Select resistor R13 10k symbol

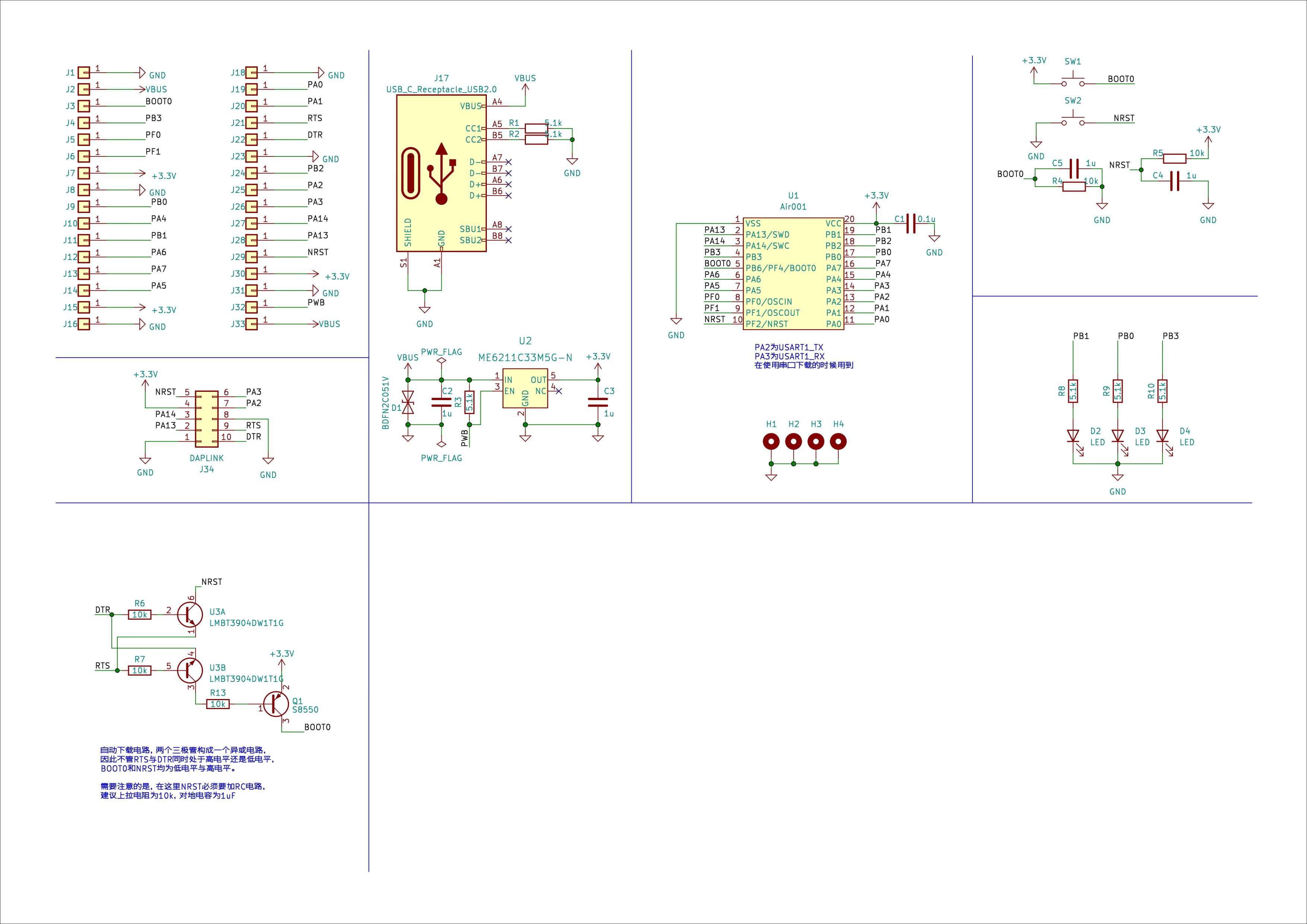tap(218, 704)
